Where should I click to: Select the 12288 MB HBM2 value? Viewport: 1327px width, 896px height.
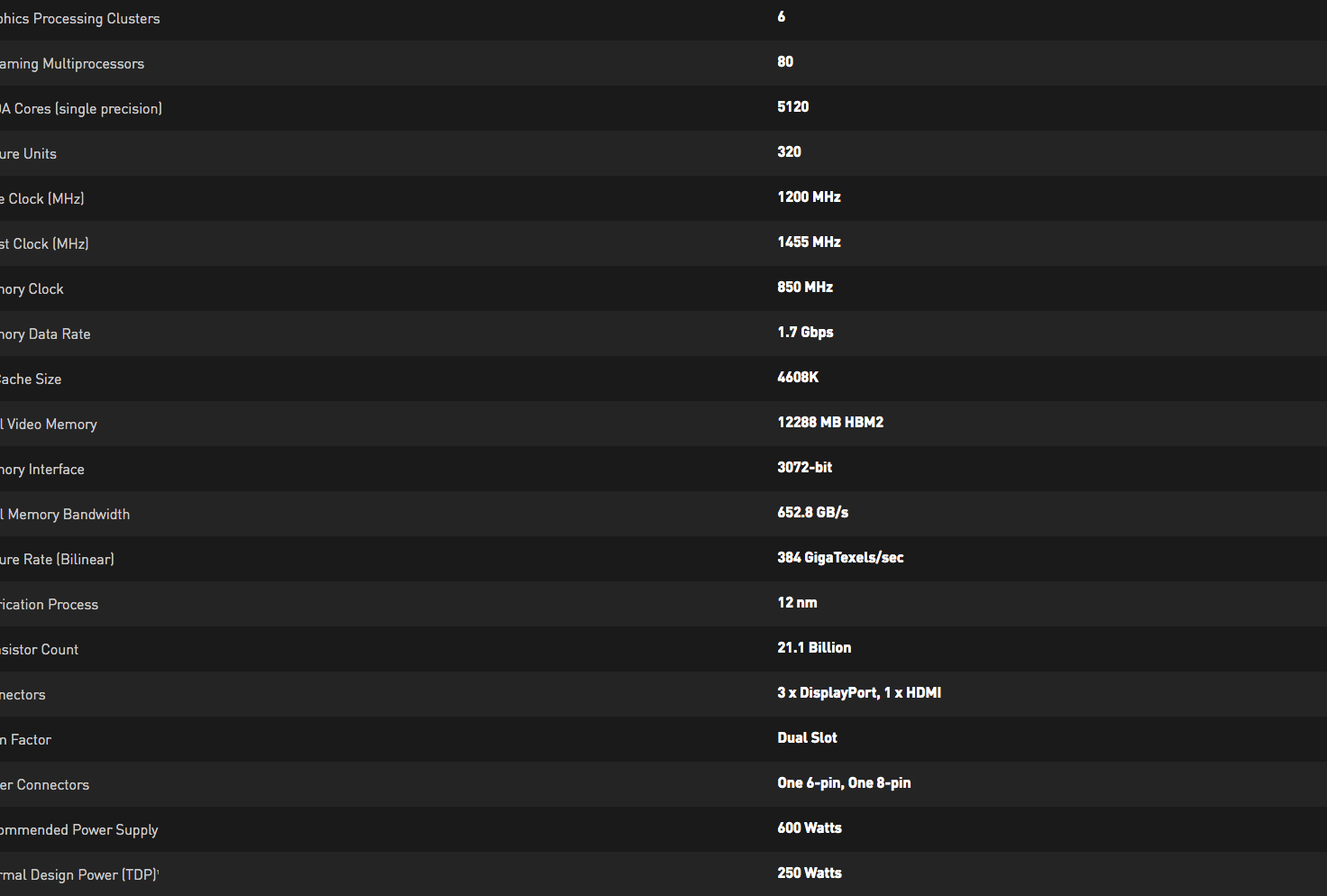click(x=830, y=423)
